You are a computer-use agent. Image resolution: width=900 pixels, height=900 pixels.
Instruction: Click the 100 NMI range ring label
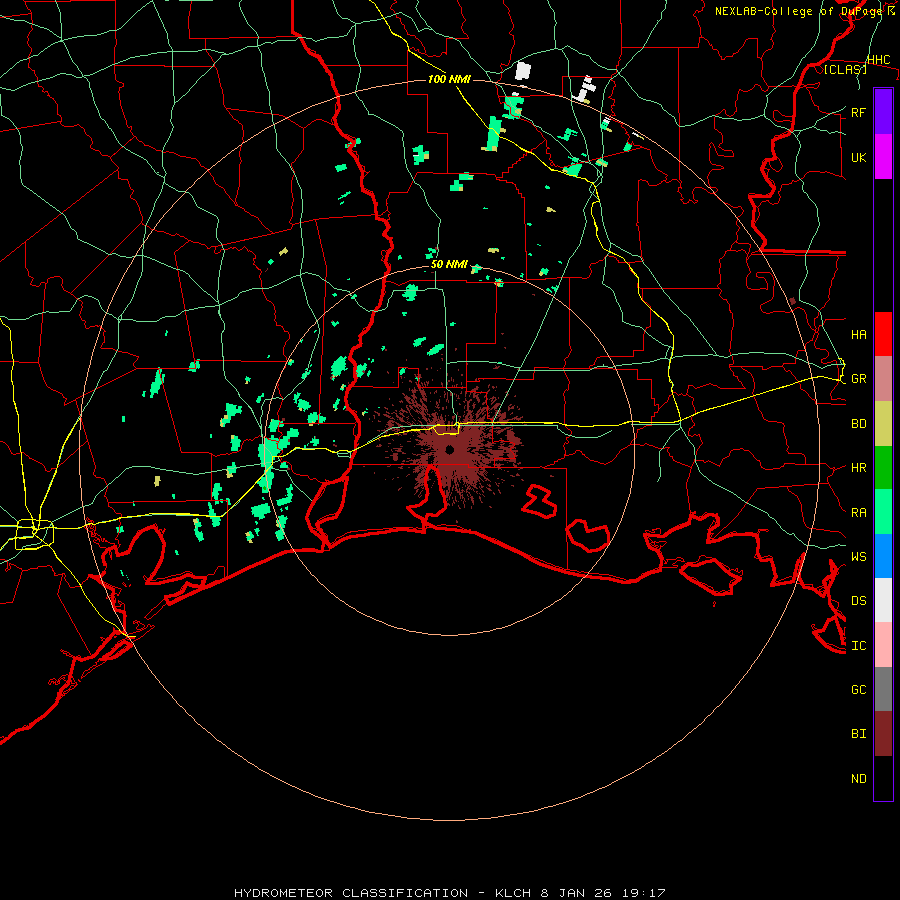449,79
